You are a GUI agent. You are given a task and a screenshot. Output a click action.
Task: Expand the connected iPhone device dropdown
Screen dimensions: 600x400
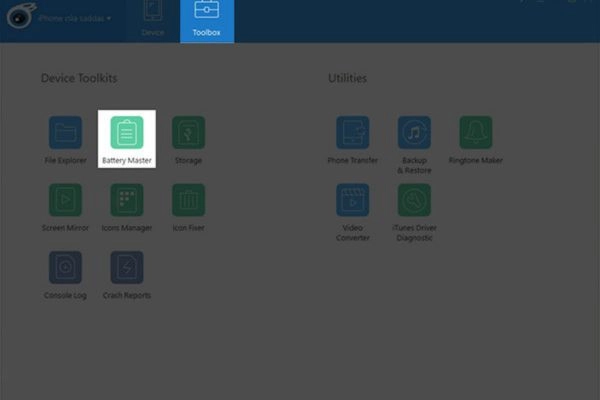pos(75,18)
